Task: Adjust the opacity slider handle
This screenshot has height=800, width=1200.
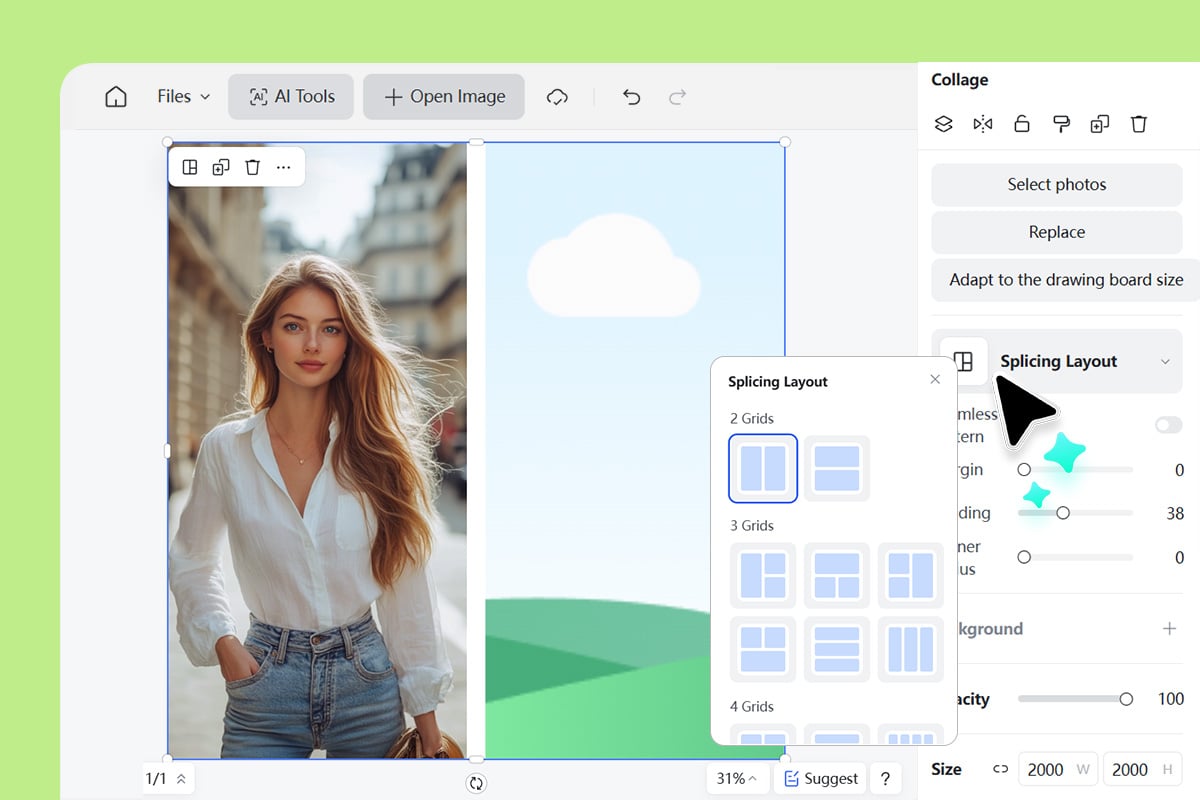Action: coord(1126,699)
